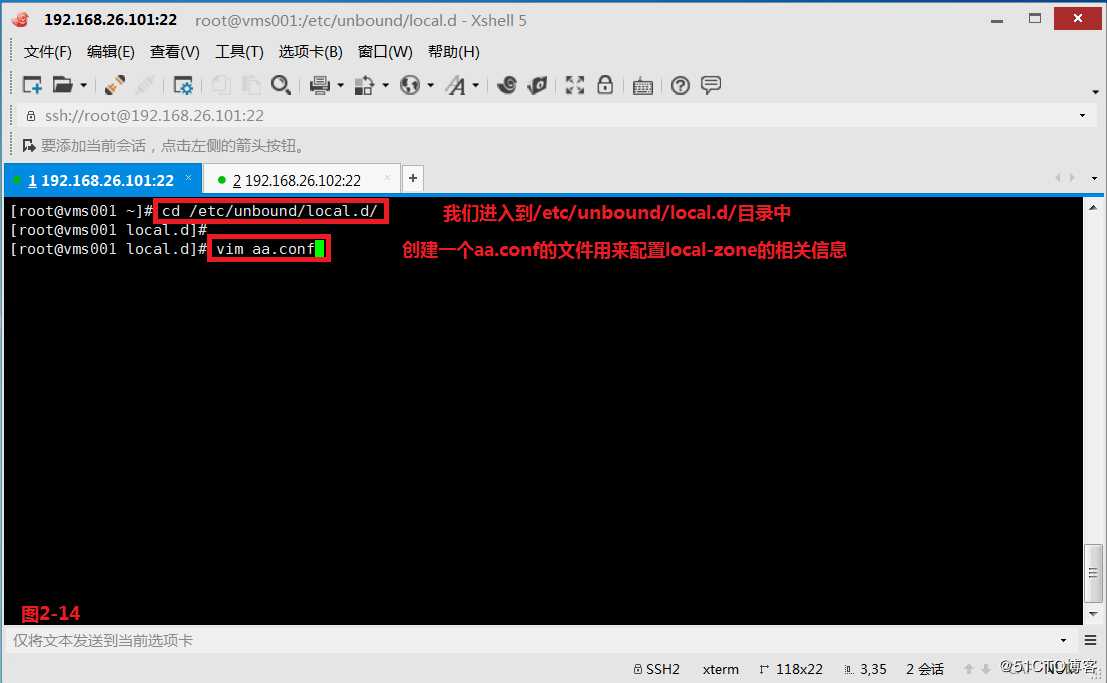Expand the Font dropdown arrow
The width and height of the screenshot is (1107, 683).
pos(476,85)
